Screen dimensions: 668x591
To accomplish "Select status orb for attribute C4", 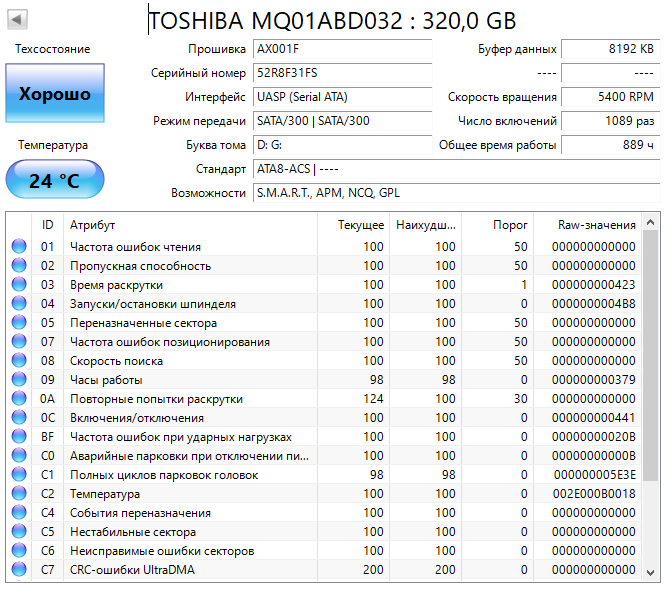I will (x=19, y=513).
